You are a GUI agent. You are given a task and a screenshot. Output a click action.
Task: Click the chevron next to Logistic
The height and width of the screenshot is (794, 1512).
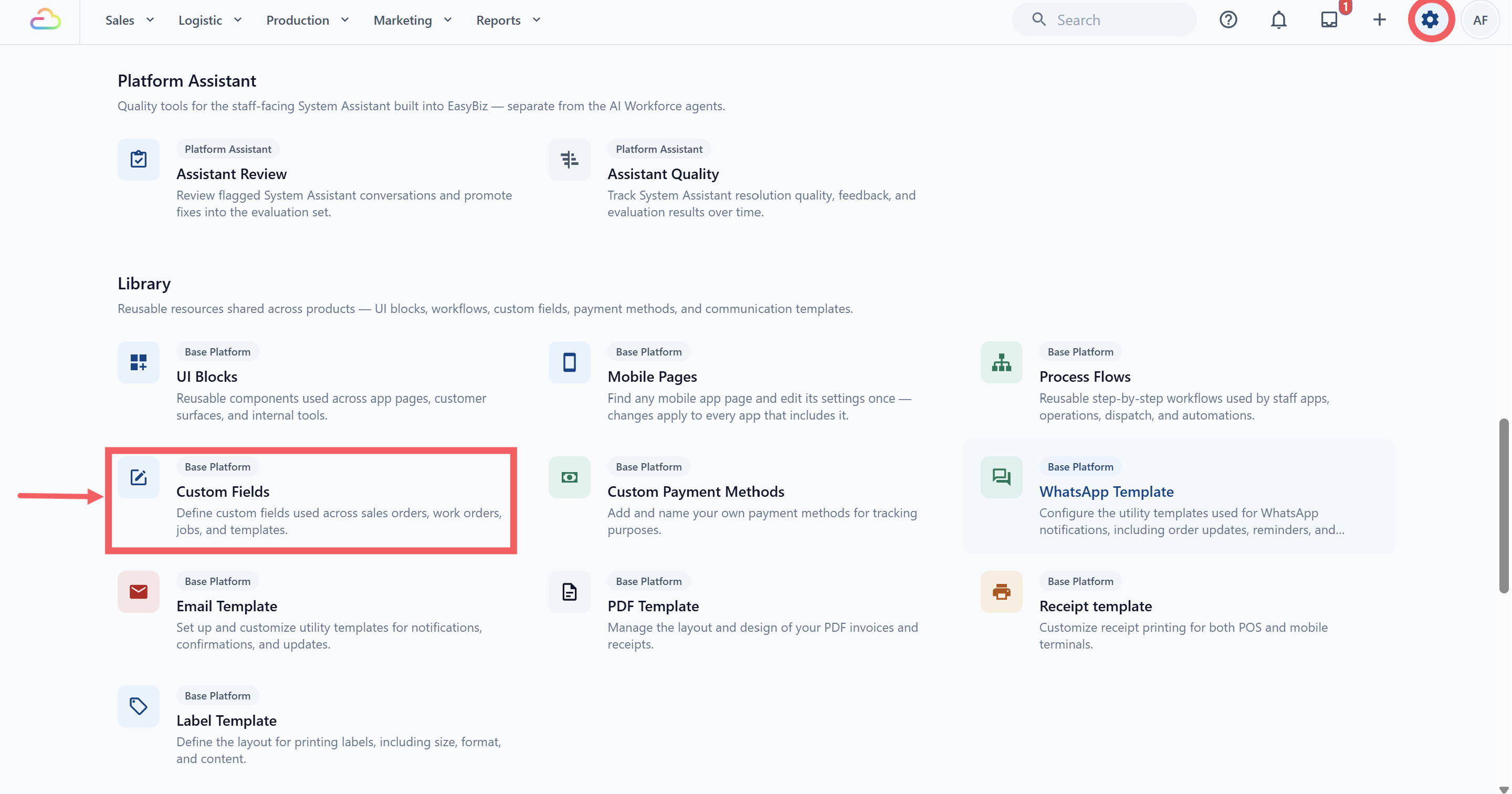(x=238, y=20)
